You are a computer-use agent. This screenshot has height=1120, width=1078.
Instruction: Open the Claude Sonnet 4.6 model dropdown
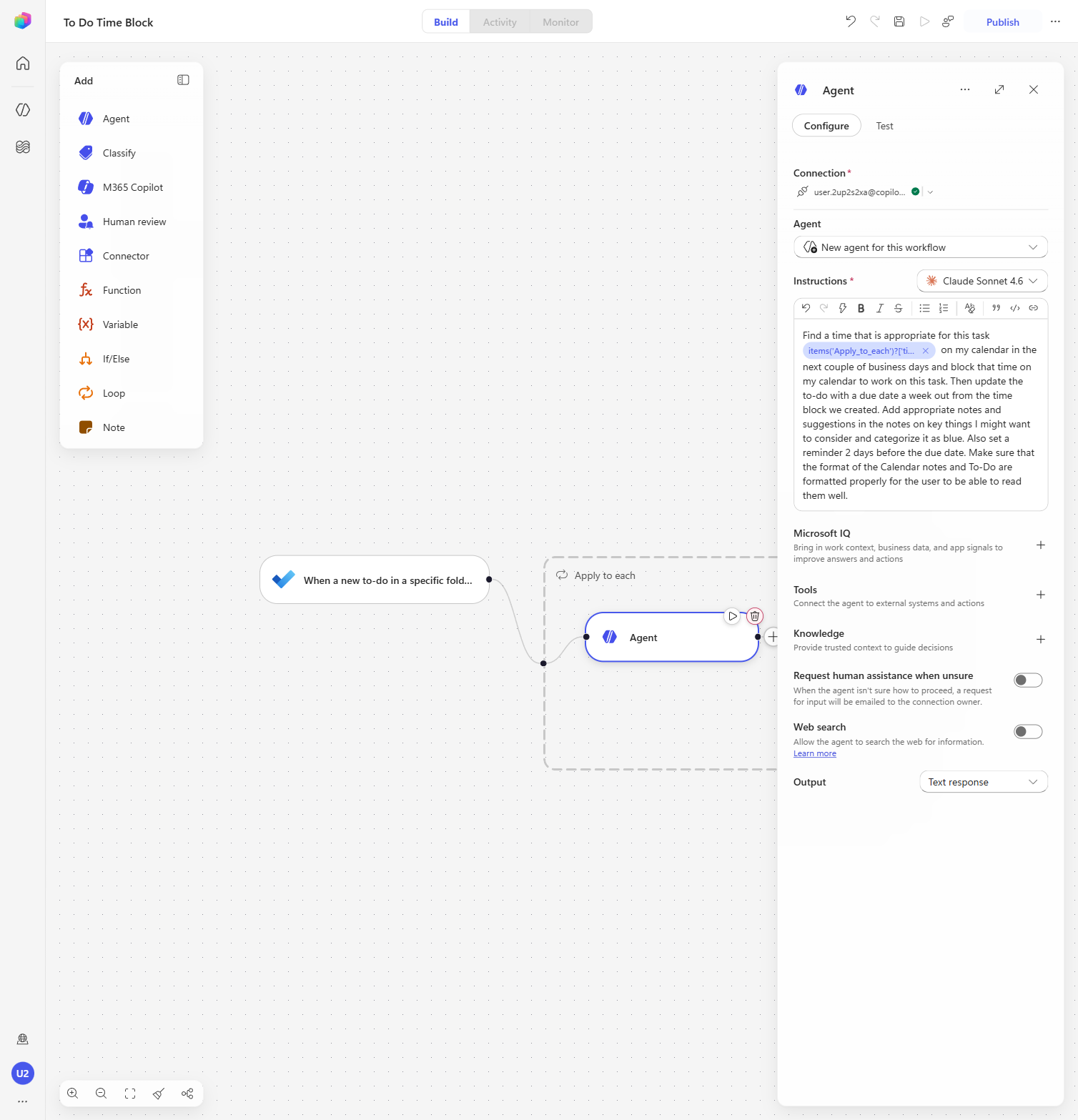[x=982, y=281]
